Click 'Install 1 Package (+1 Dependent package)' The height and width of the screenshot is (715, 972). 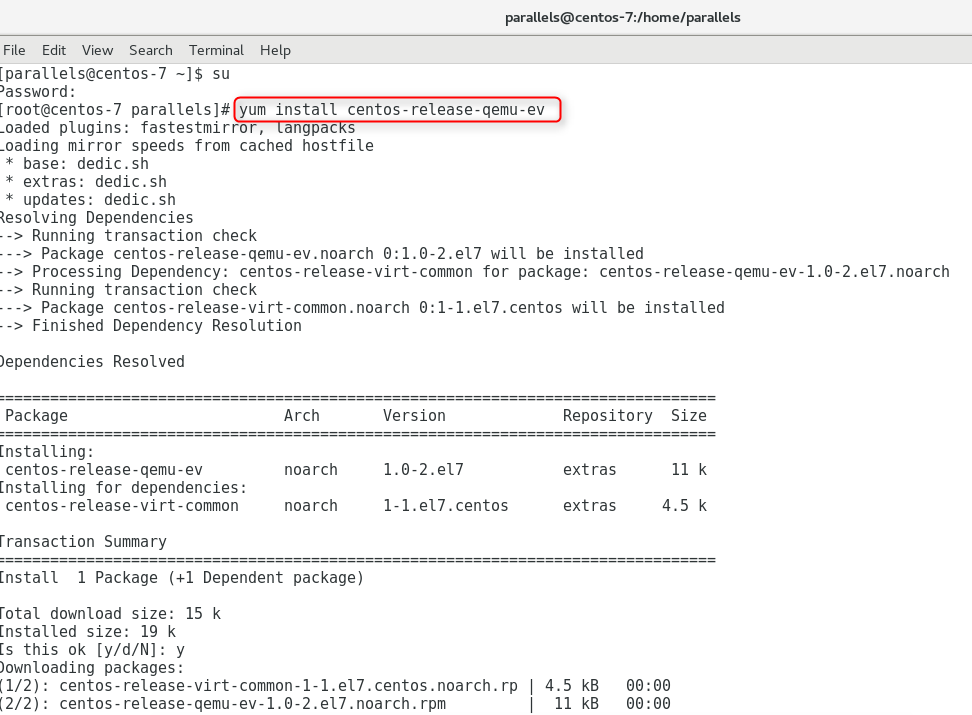point(182,577)
